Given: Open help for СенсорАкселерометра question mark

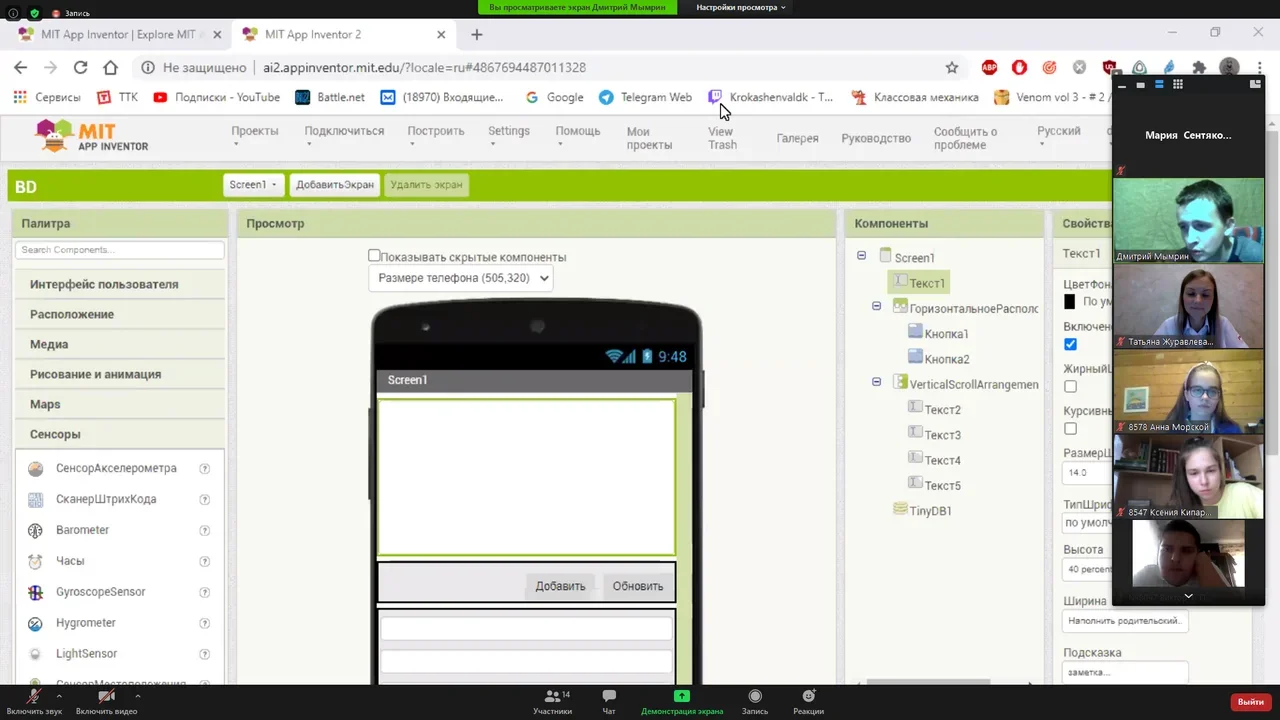Looking at the screenshot, I should [x=204, y=469].
